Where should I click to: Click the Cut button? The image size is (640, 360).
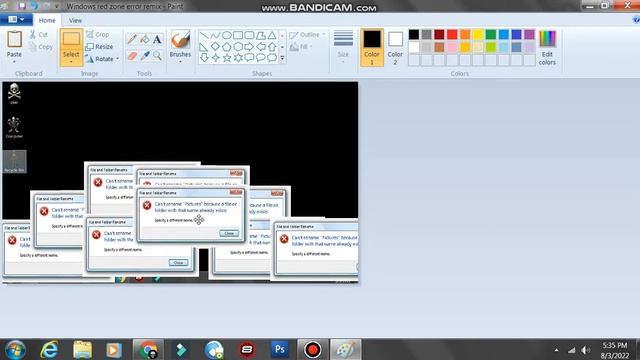click(x=39, y=35)
